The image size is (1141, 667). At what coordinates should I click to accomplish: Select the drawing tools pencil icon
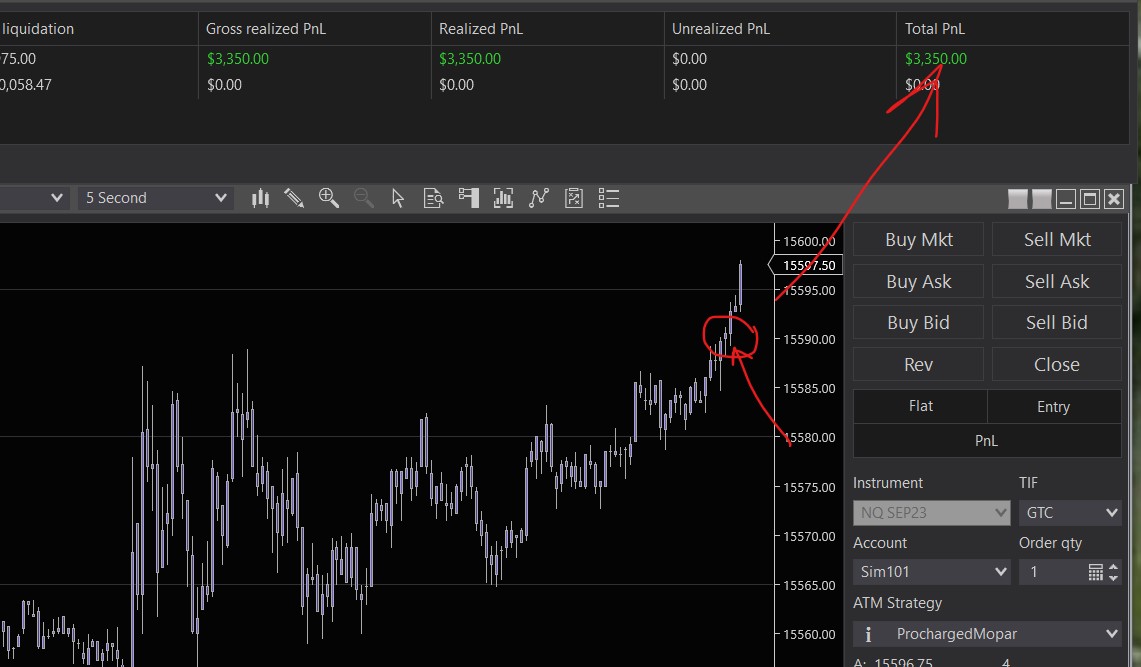pos(294,198)
